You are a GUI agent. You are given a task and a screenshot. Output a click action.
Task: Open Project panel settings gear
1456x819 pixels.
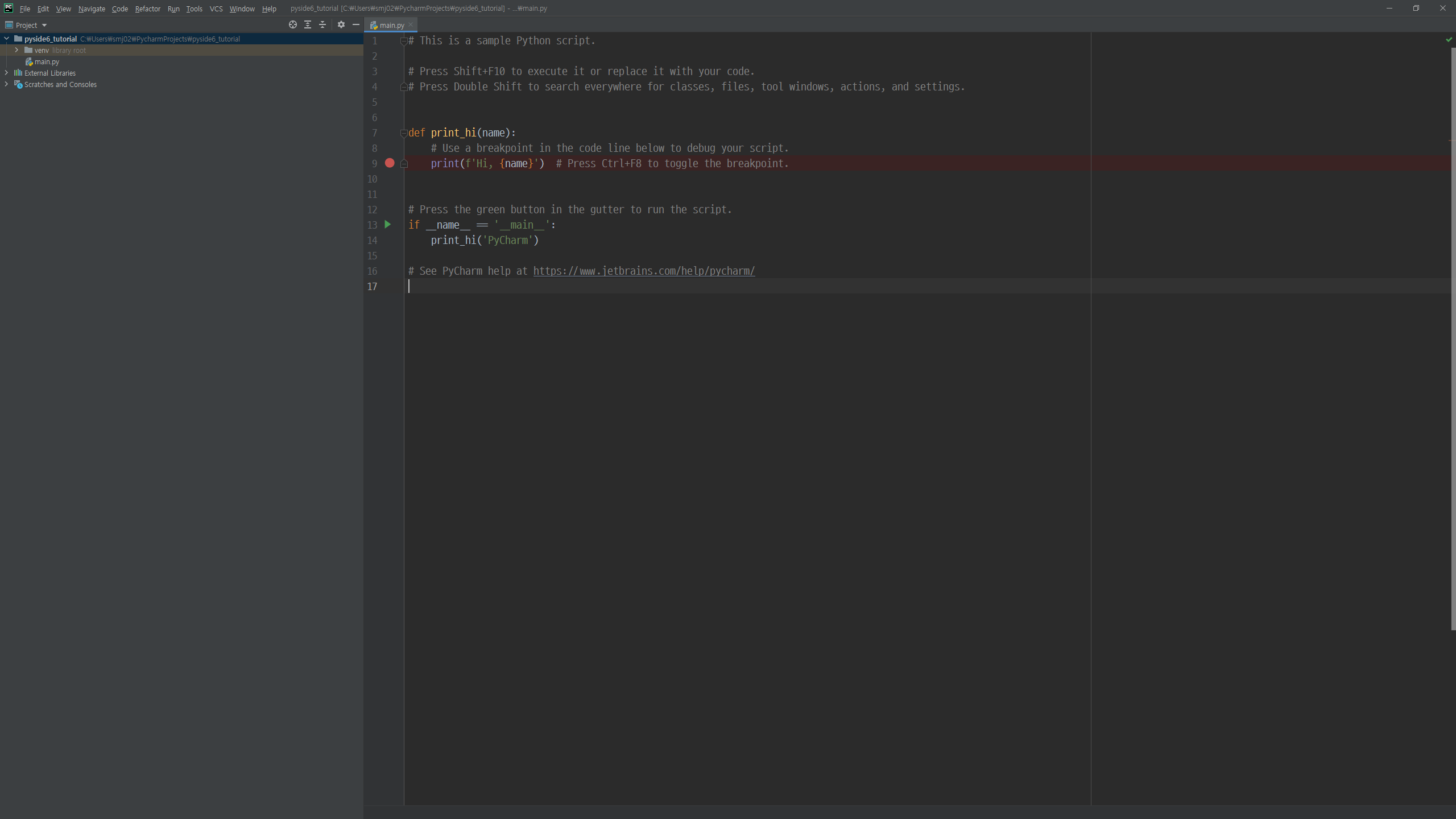tap(341, 24)
